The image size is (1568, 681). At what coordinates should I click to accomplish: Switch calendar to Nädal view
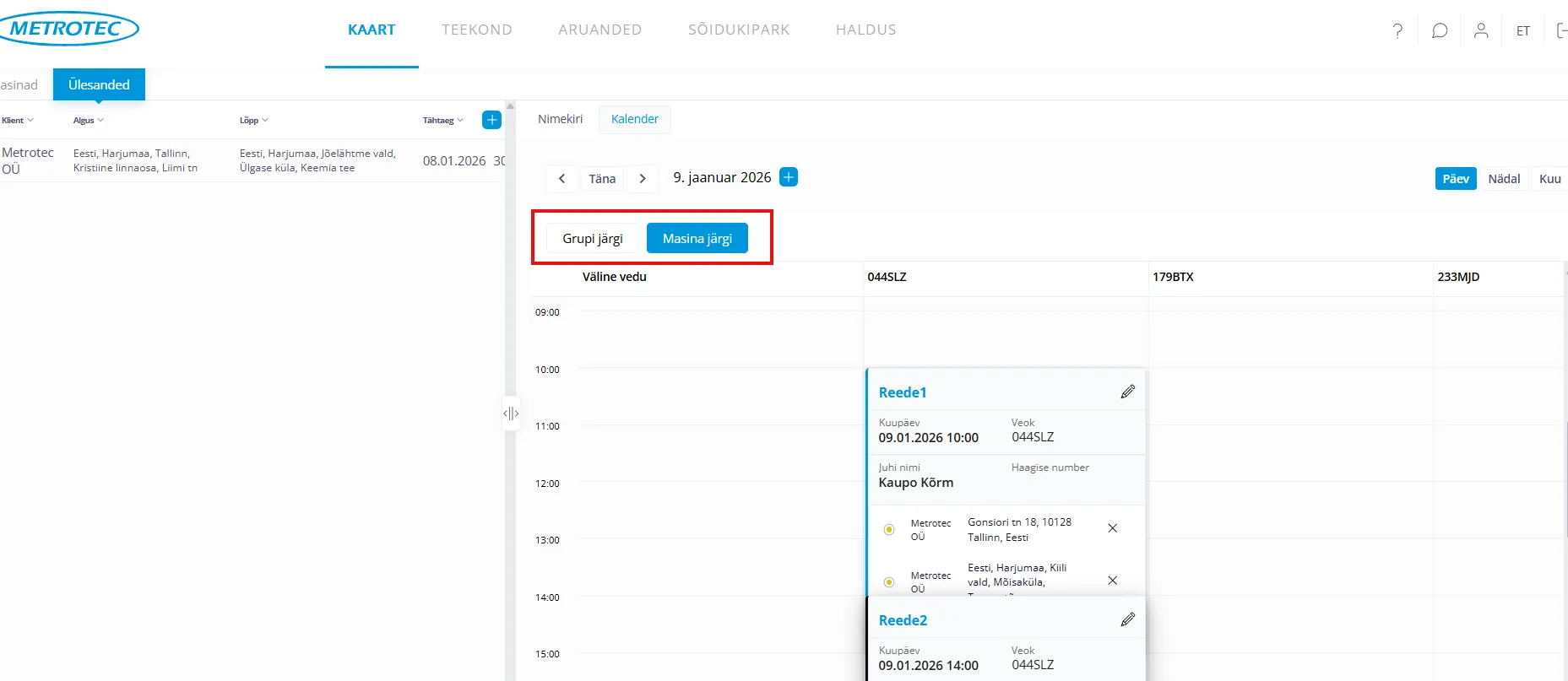(1503, 179)
